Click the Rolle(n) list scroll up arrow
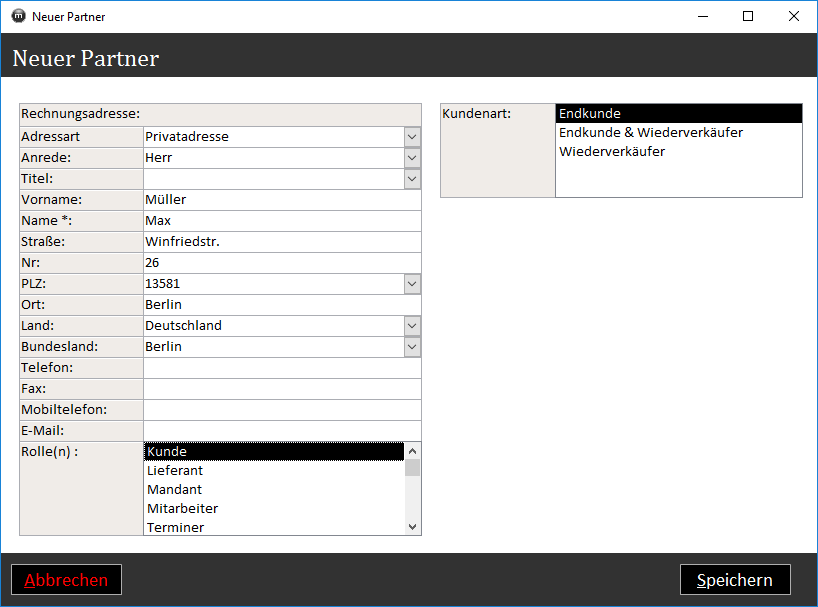 coord(413,451)
